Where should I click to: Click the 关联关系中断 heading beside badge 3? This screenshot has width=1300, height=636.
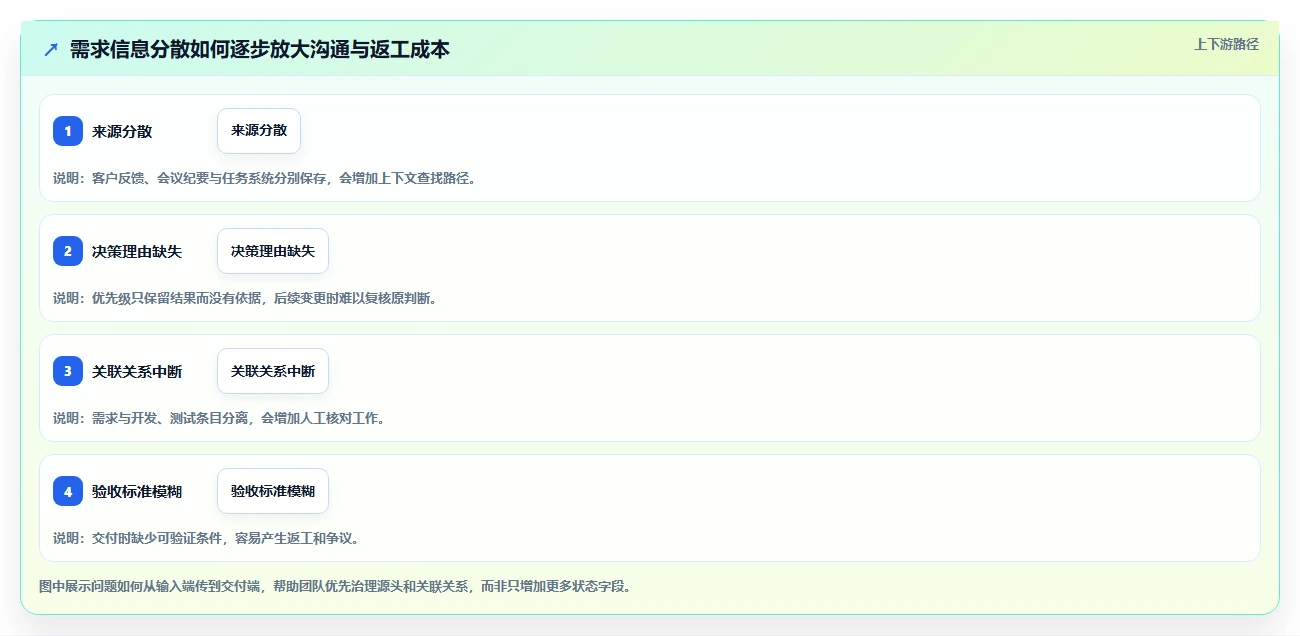click(x=137, y=371)
